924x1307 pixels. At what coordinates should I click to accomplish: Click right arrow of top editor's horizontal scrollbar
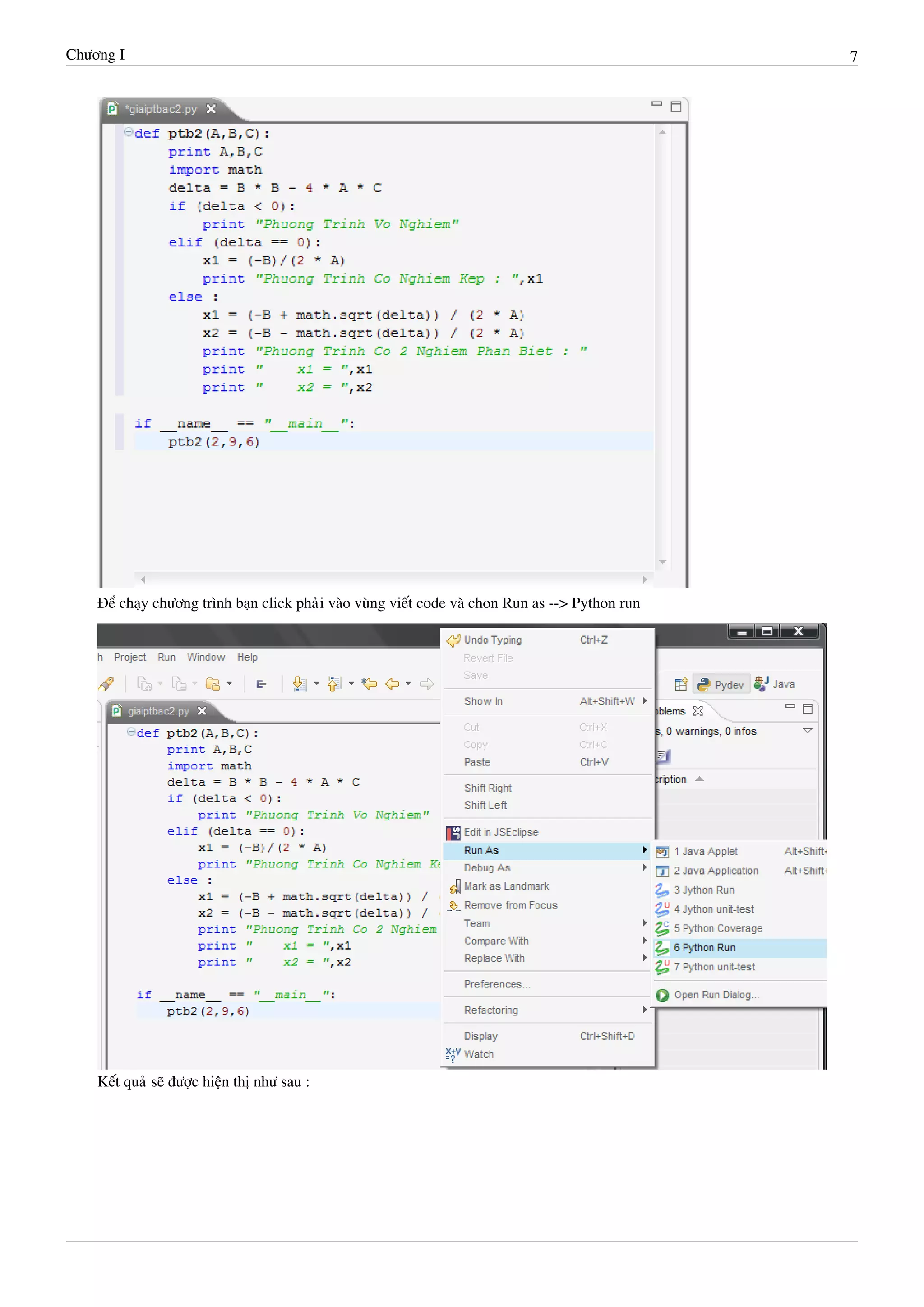645,579
